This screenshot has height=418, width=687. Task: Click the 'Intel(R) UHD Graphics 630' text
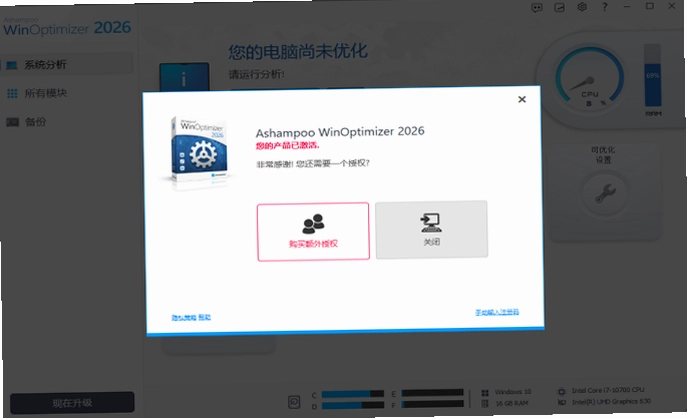611,401
